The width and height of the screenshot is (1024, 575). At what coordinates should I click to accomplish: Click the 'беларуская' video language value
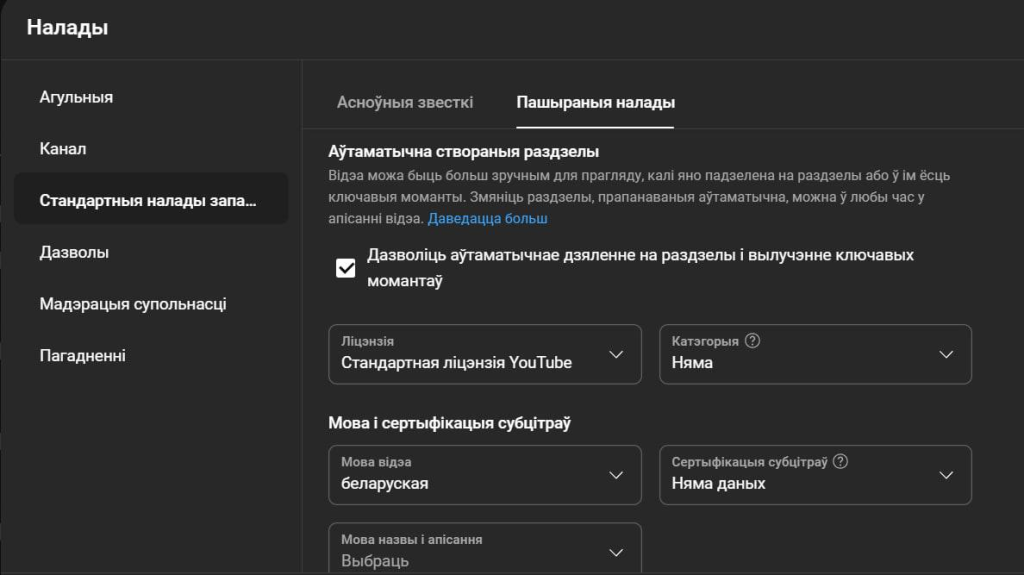(x=385, y=484)
